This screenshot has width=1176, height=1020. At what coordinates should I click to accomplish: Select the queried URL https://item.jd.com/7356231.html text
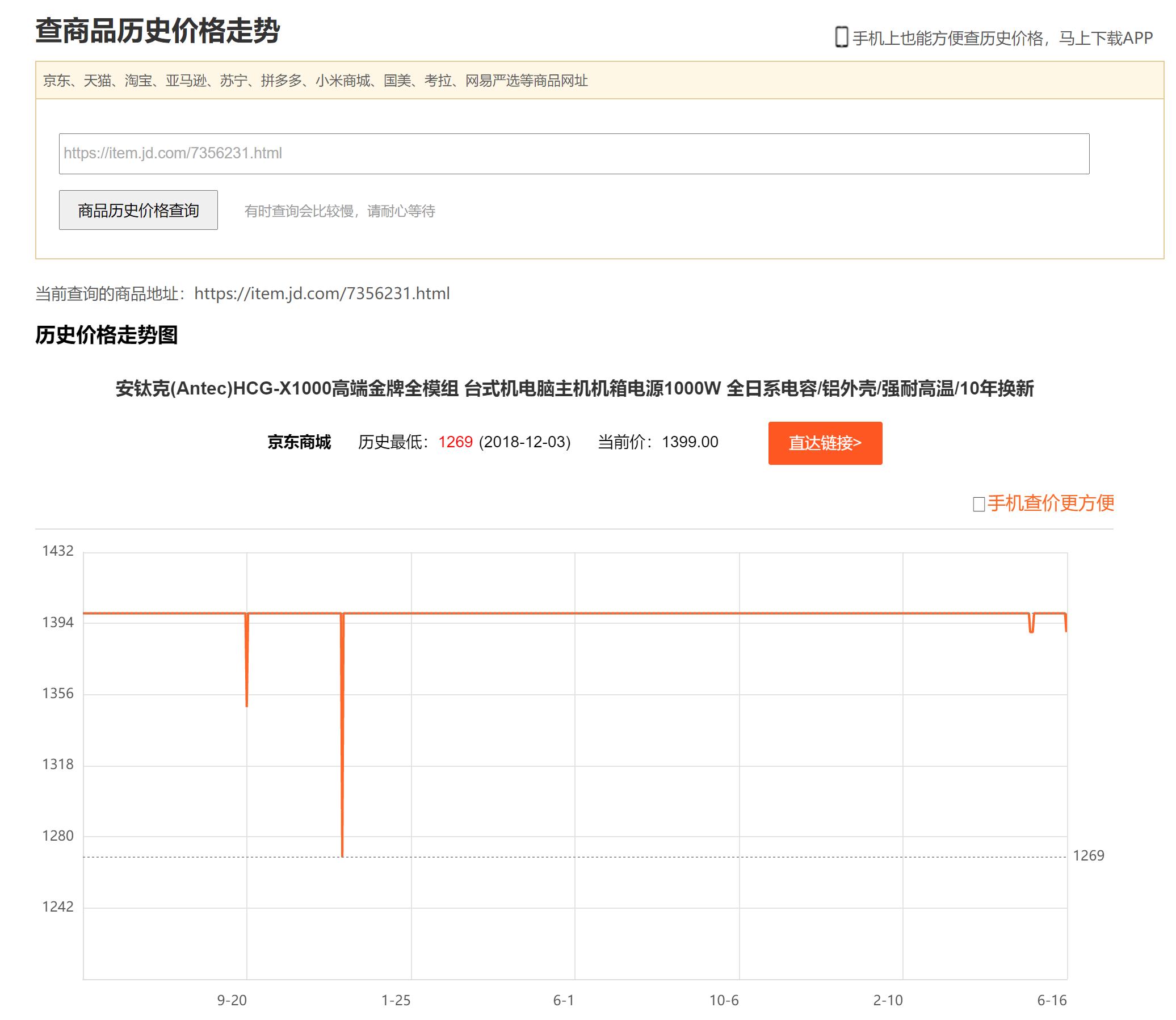[x=322, y=293]
